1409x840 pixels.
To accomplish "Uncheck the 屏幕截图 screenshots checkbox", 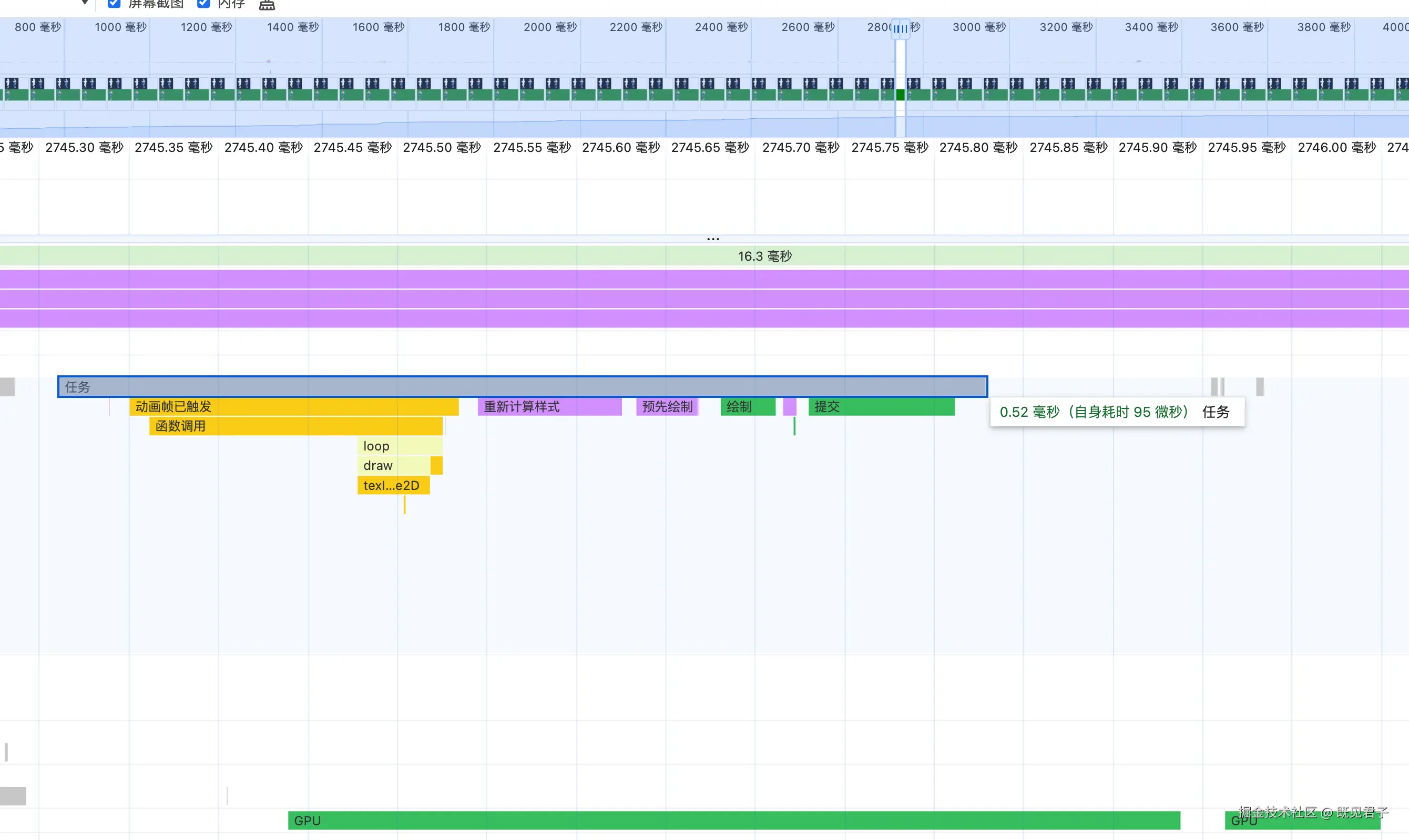I will pyautogui.click(x=114, y=3).
